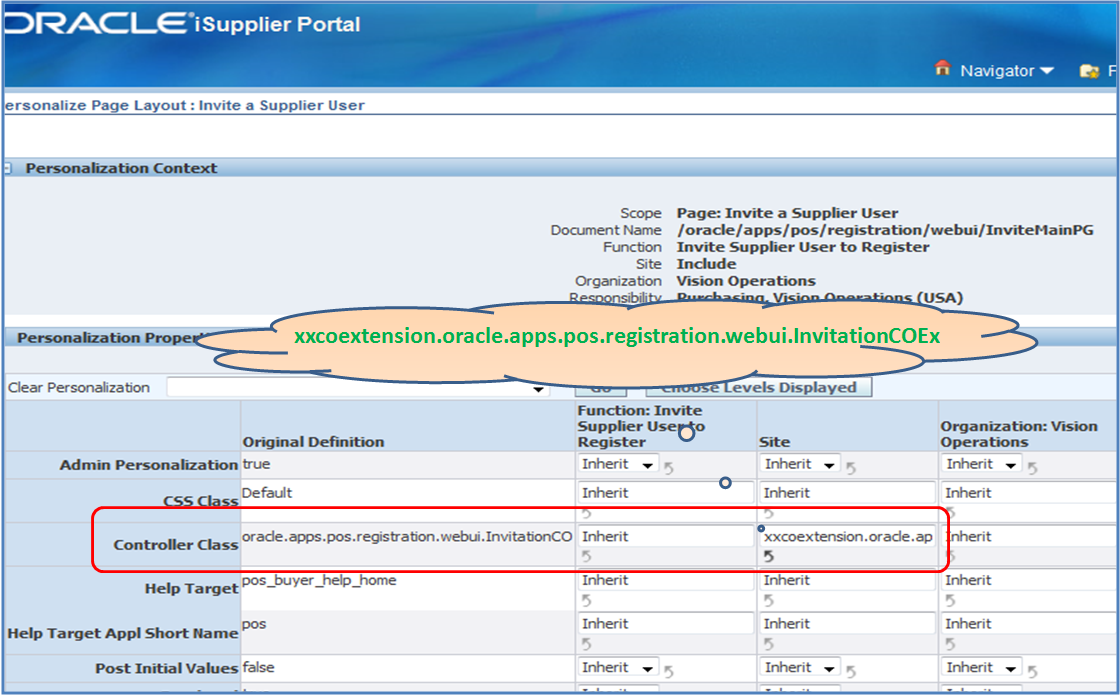This screenshot has width=1120, height=695.
Task: Reset Admin Personalization at Function level
Action: point(669,468)
